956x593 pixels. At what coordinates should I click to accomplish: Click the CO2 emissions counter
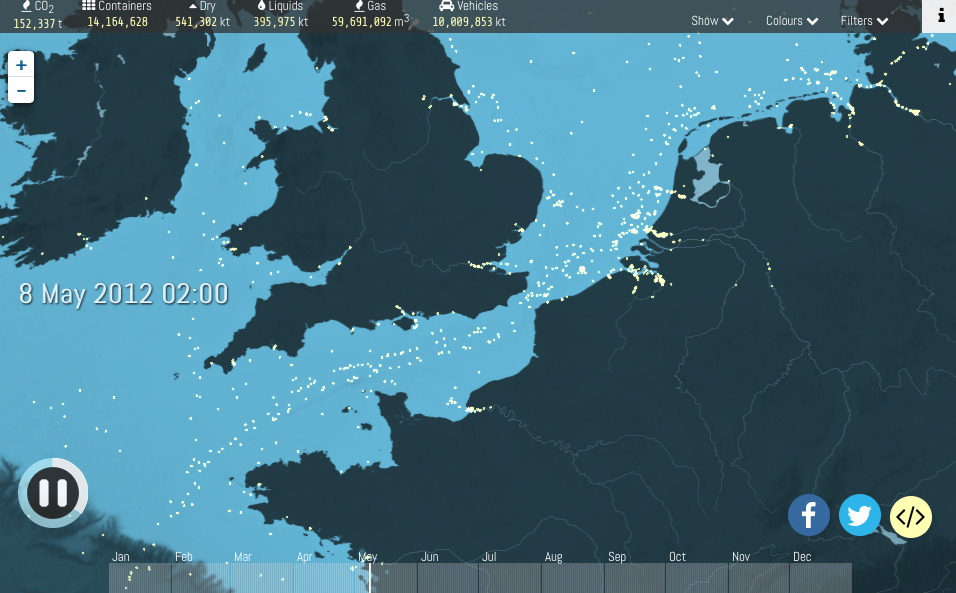[38, 14]
